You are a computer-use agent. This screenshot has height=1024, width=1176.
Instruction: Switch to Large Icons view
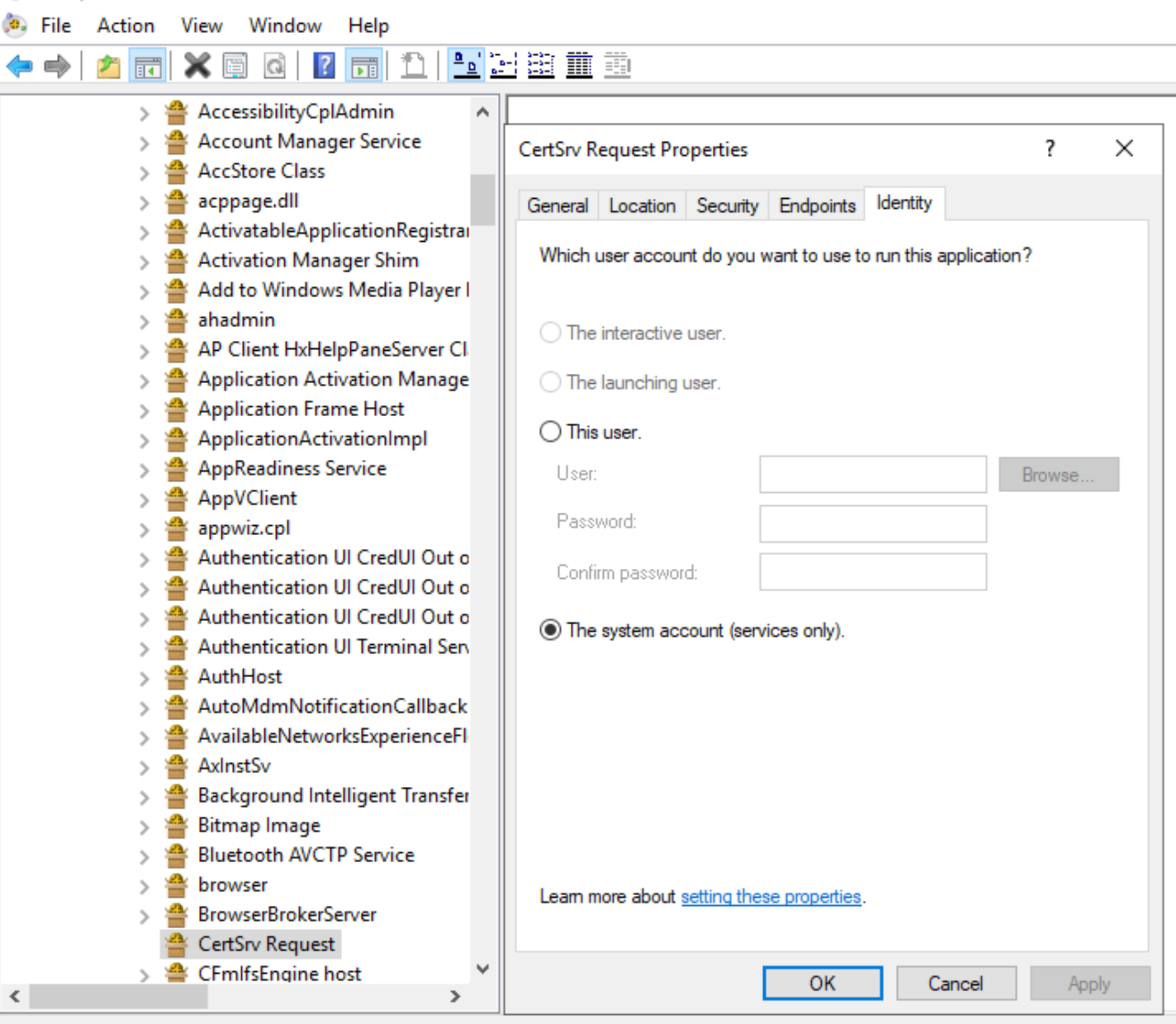[x=466, y=66]
